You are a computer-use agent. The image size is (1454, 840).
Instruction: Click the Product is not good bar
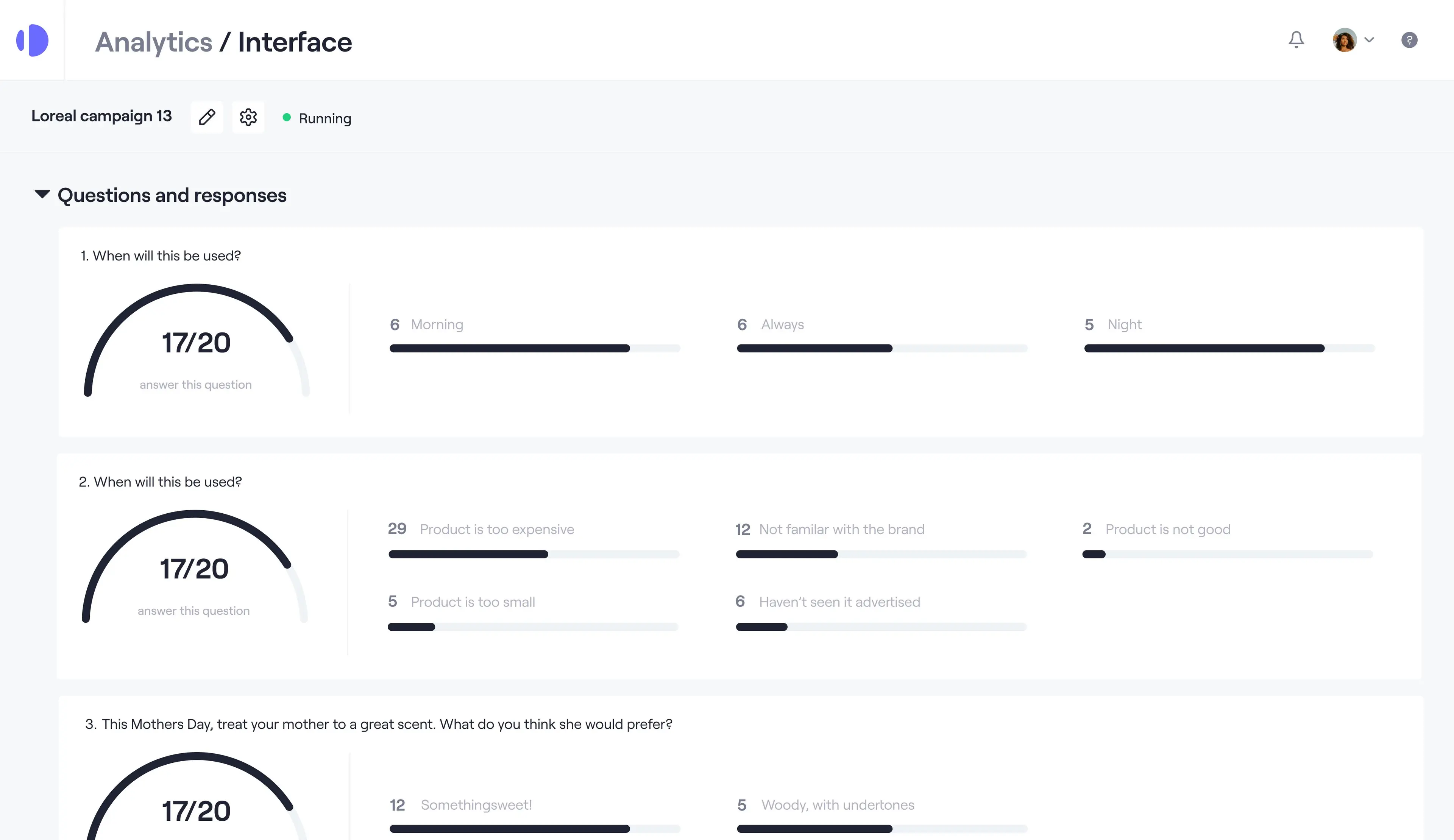click(1227, 555)
